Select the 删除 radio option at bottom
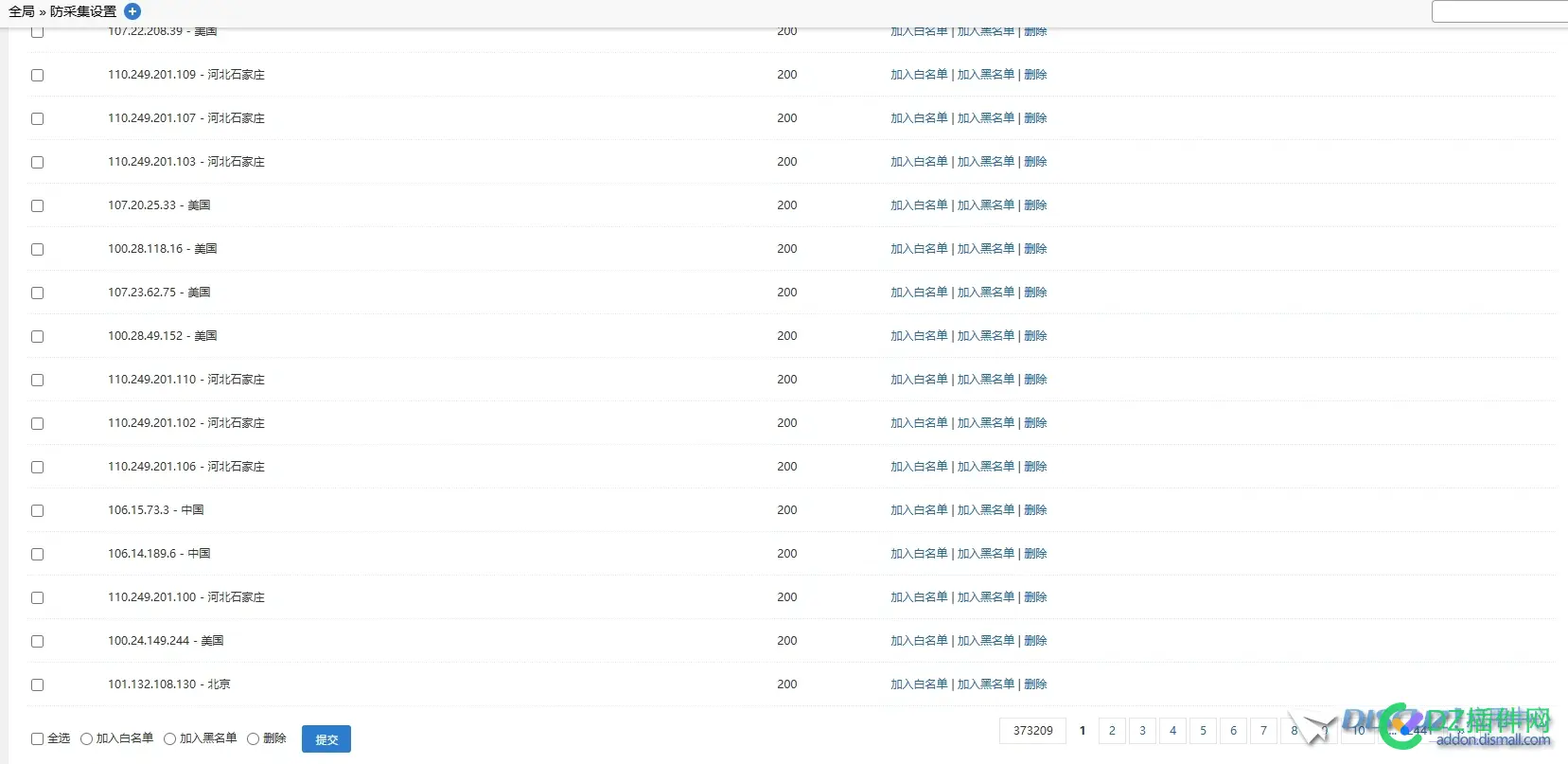1568x764 pixels. click(x=254, y=738)
